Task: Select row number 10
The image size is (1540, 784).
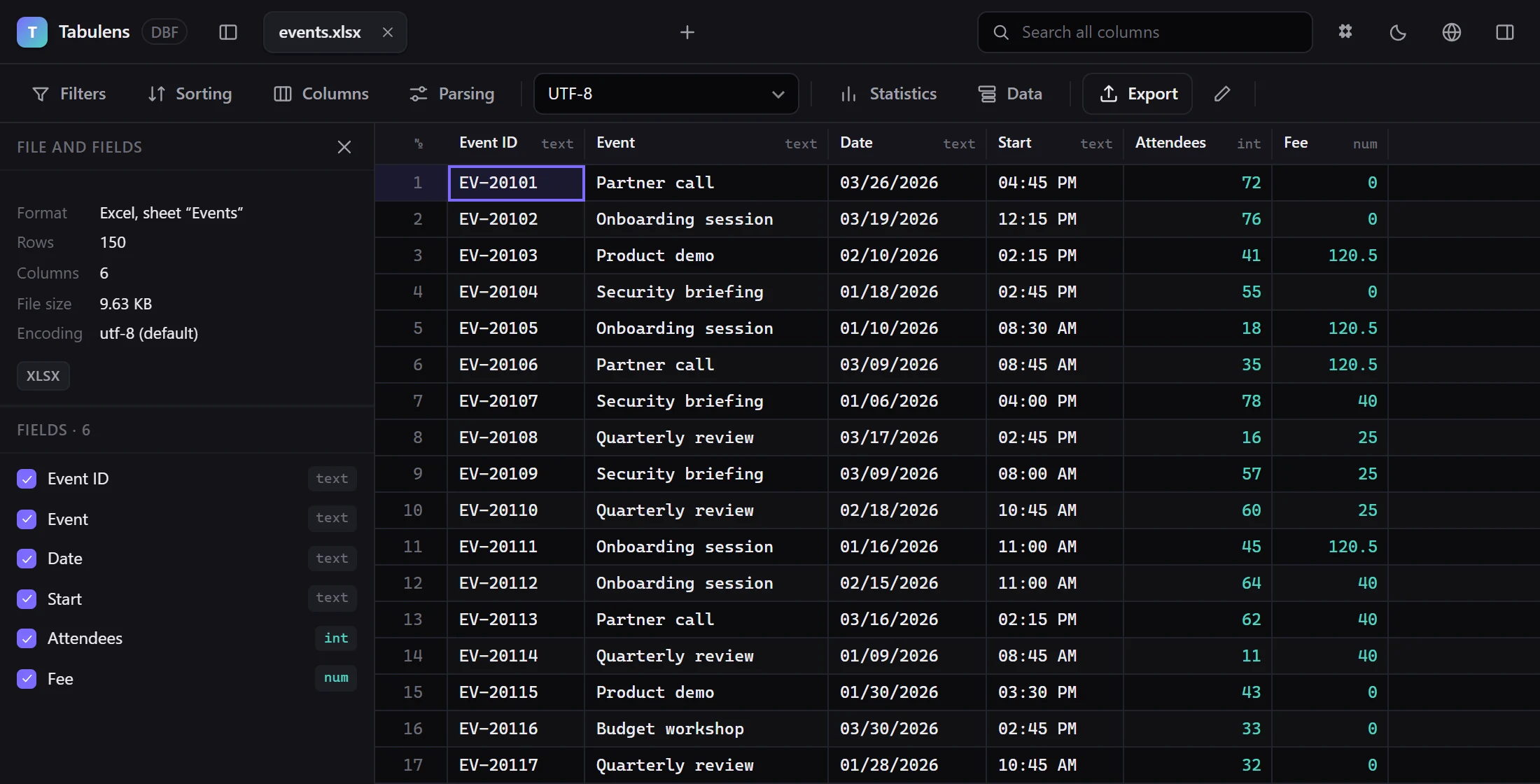Action: [x=412, y=510]
